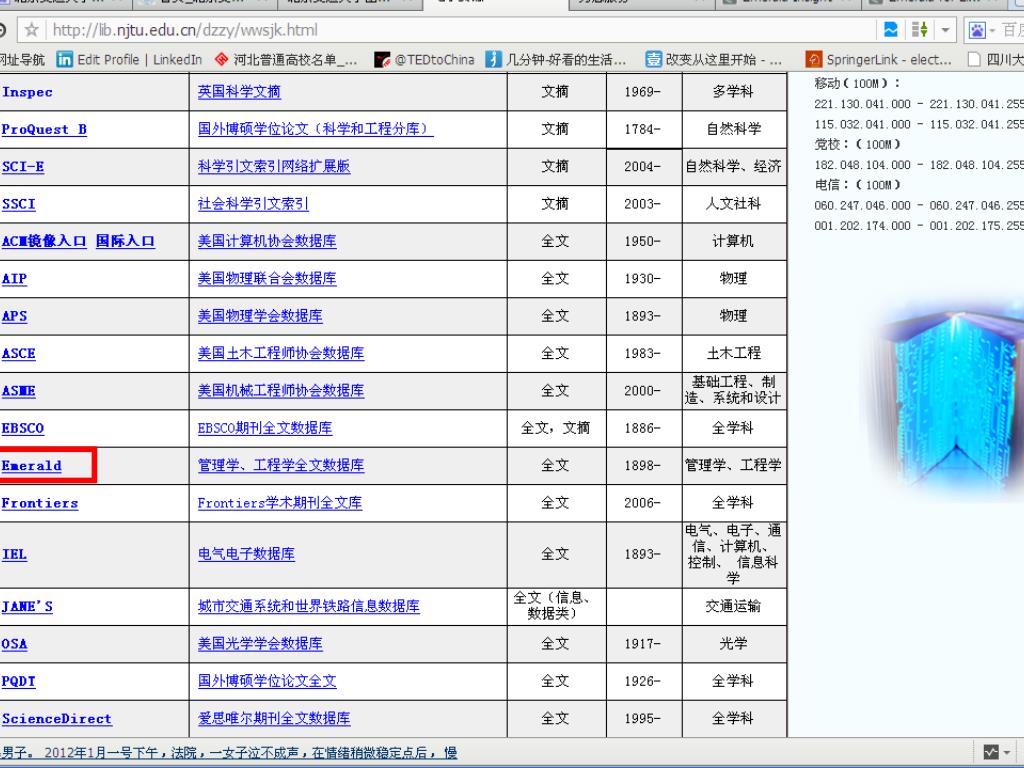Open the ASCE database link

(18, 353)
